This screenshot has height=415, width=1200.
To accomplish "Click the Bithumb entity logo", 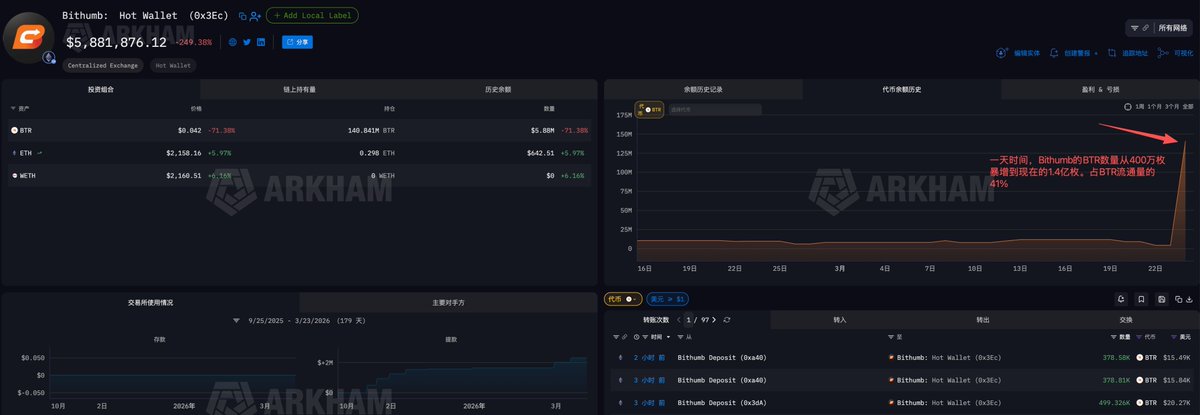I will pos(30,37).
